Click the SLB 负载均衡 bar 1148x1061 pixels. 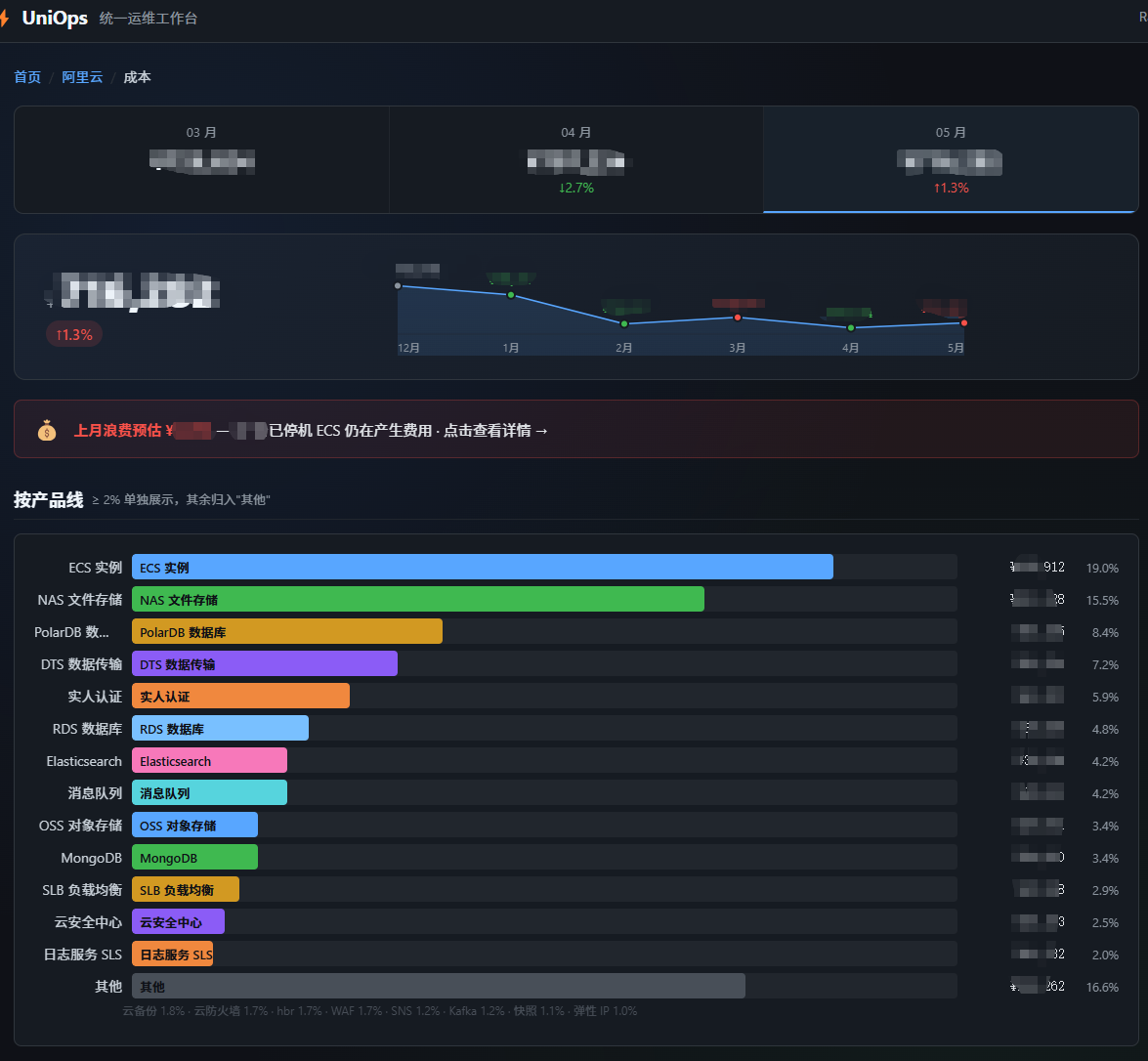[186, 889]
